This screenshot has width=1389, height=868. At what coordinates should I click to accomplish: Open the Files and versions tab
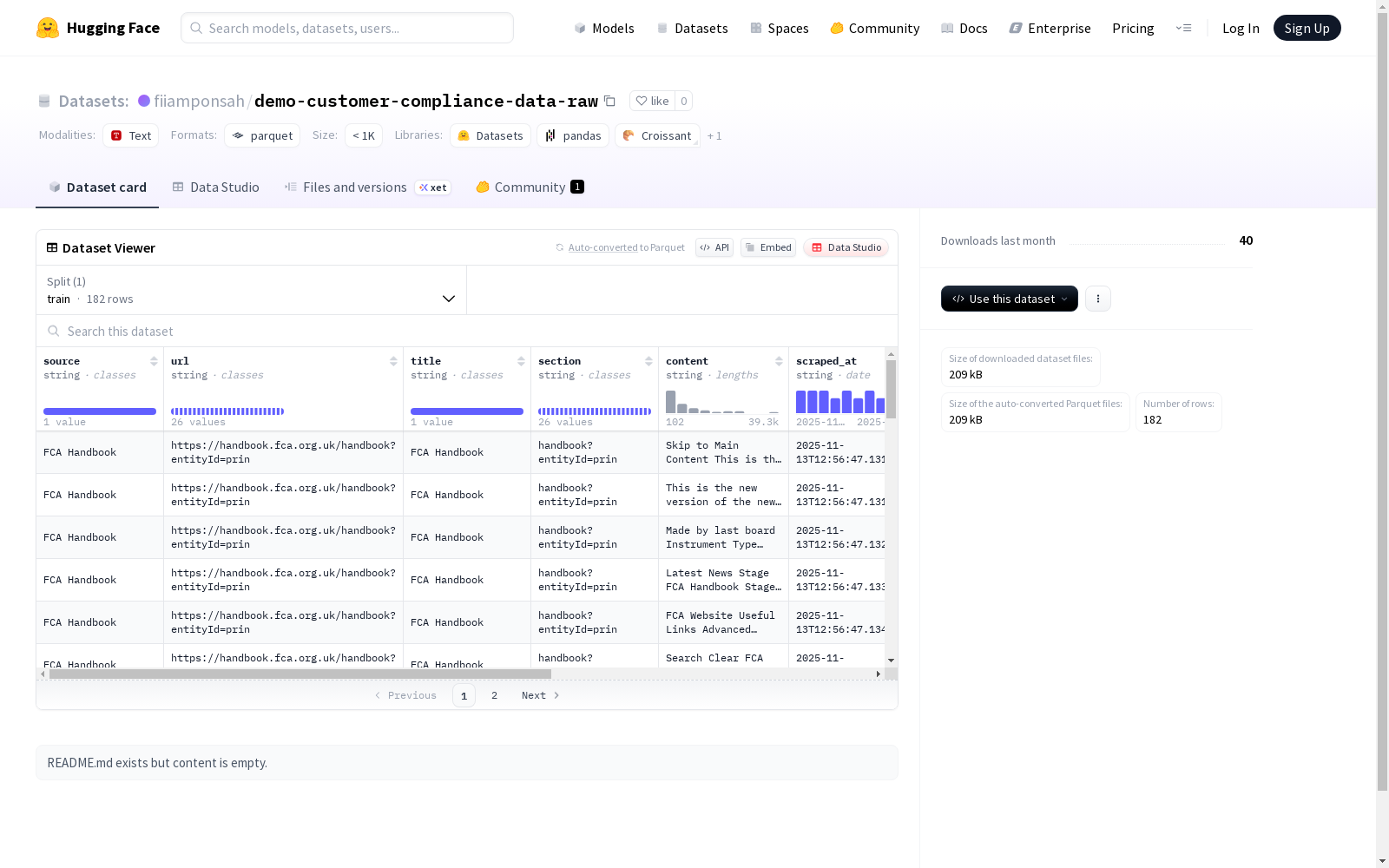click(x=367, y=187)
